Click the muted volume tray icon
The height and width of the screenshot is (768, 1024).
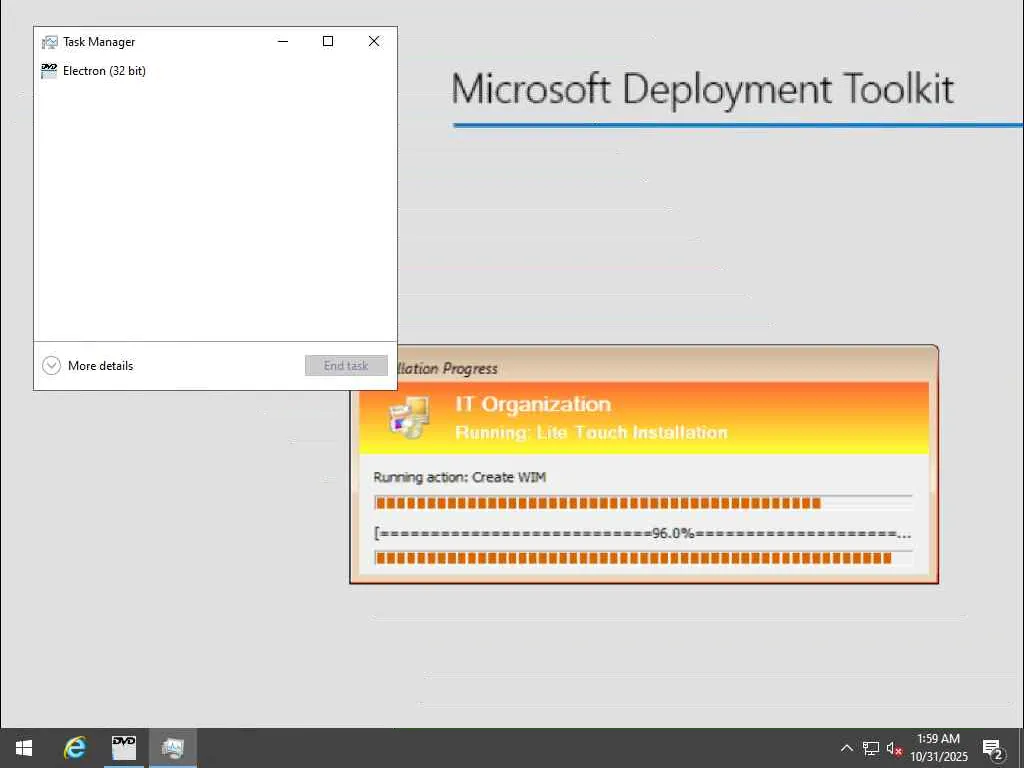point(894,748)
